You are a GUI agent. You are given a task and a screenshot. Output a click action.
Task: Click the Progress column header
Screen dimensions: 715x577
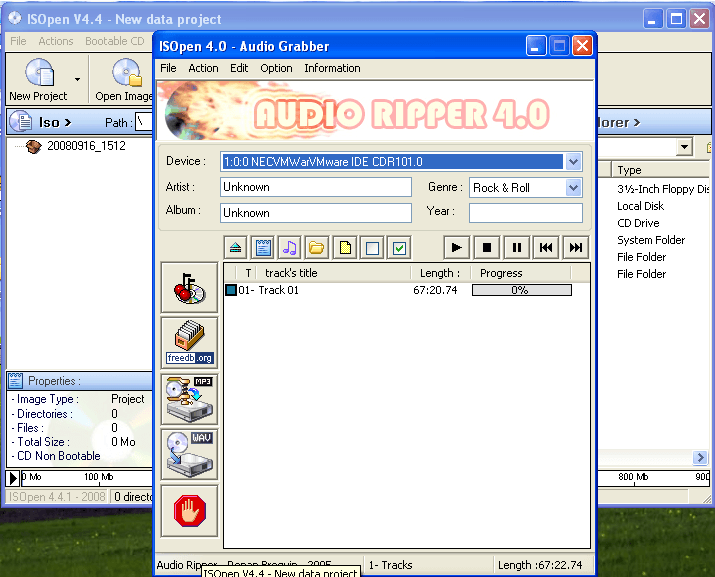(x=520, y=273)
